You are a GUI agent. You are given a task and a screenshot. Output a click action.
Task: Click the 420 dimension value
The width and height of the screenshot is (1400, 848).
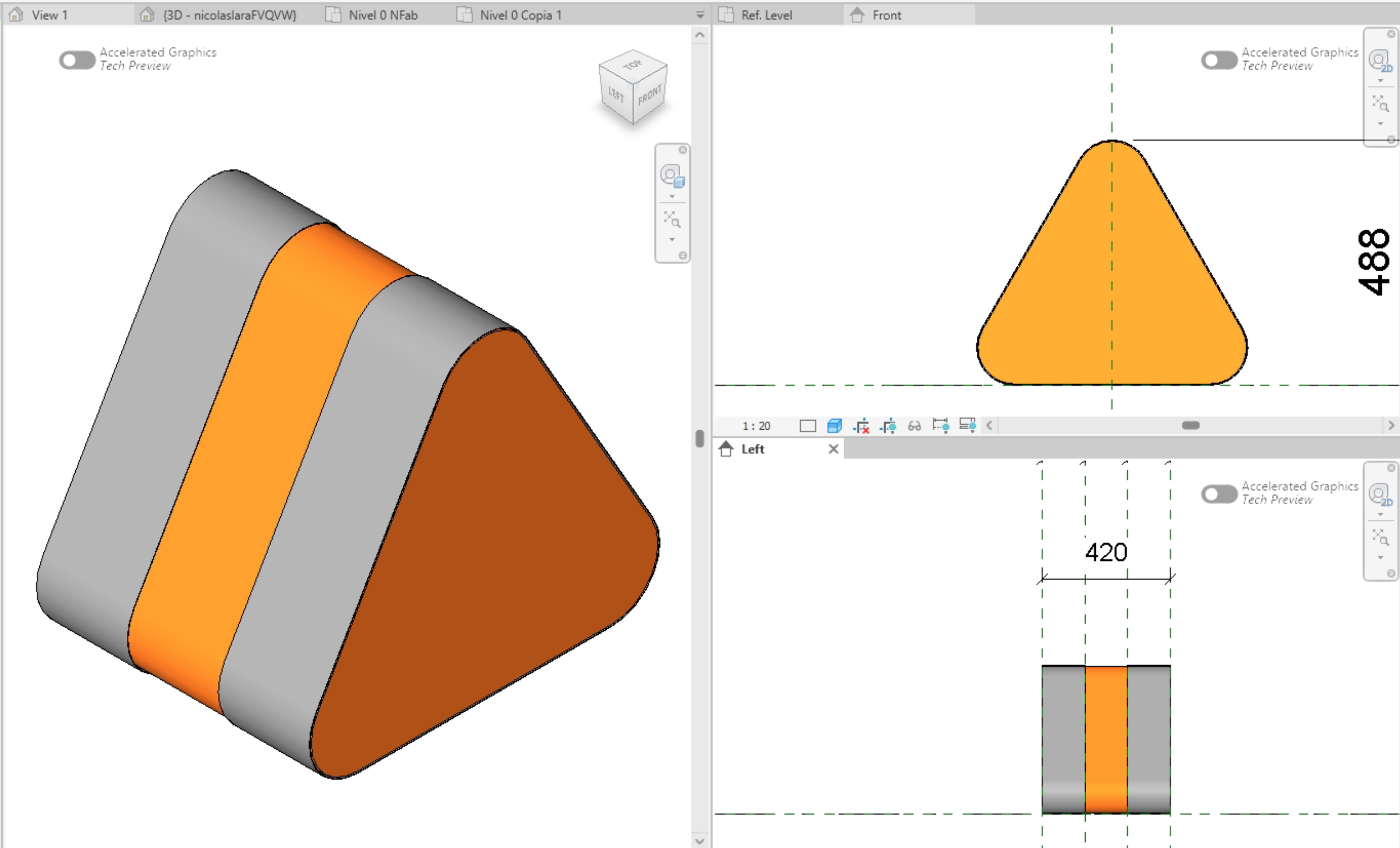pyautogui.click(x=1106, y=552)
